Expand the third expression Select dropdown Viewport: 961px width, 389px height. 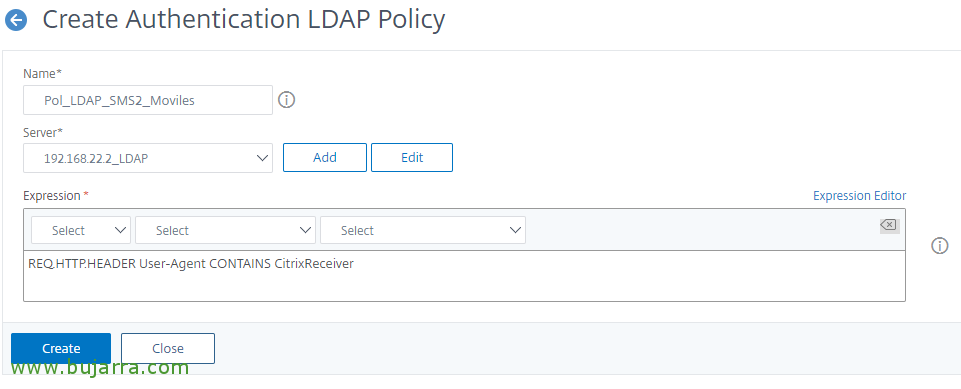point(423,230)
